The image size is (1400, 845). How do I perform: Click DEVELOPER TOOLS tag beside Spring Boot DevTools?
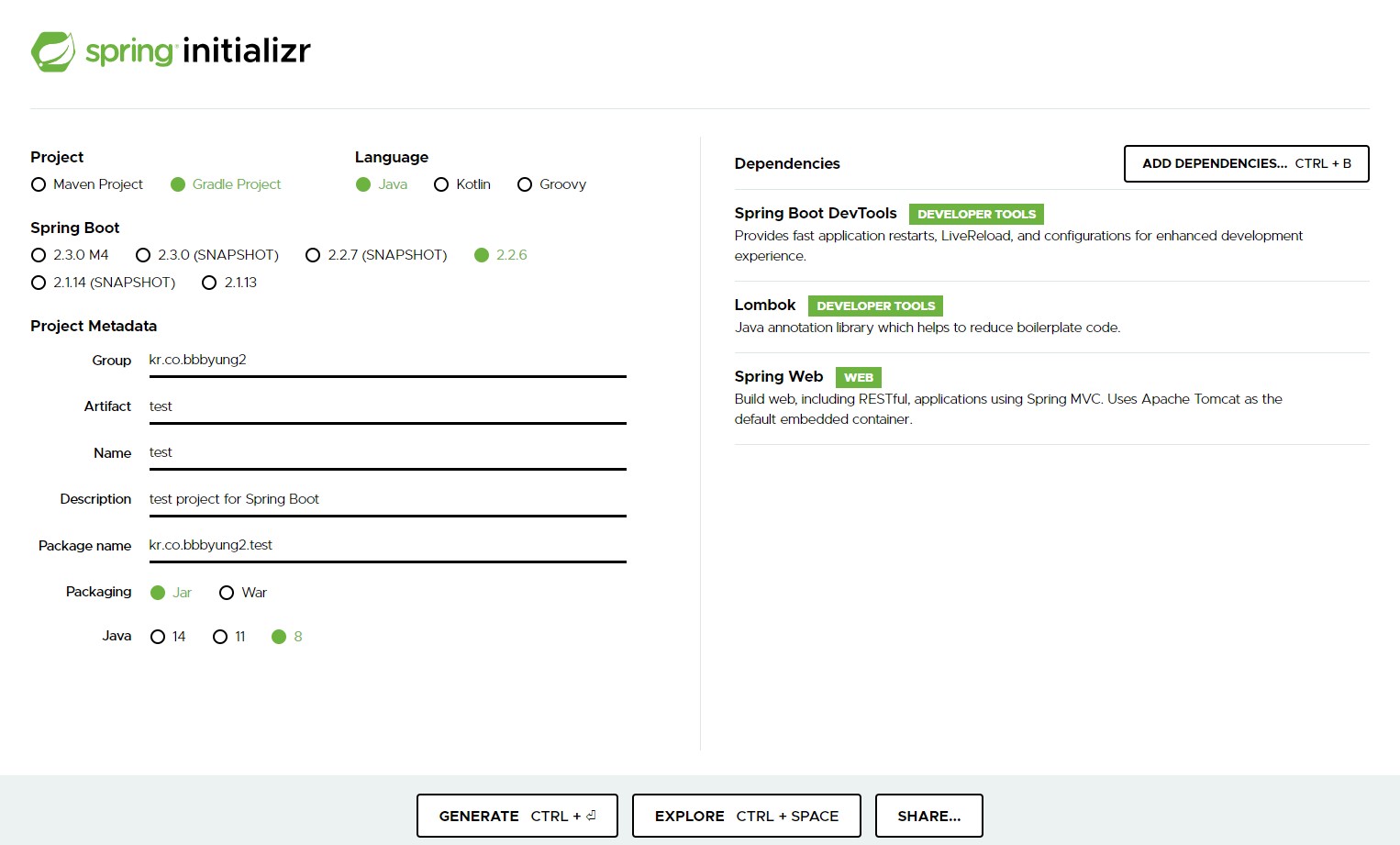(x=976, y=214)
